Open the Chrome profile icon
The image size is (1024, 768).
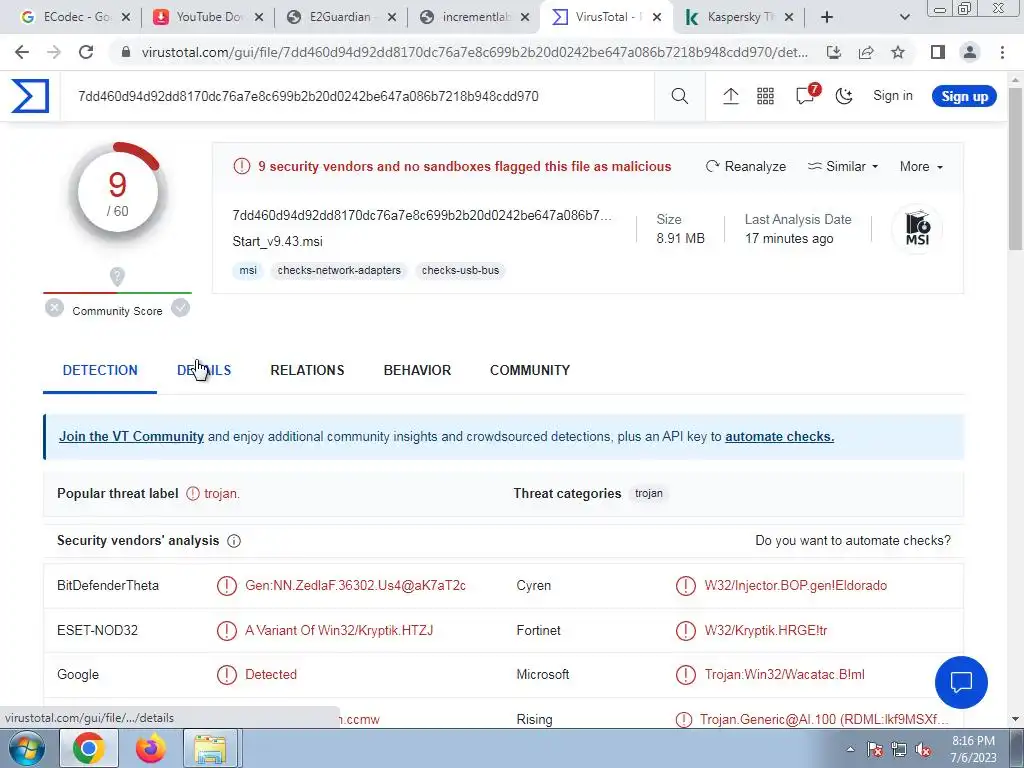(x=970, y=52)
